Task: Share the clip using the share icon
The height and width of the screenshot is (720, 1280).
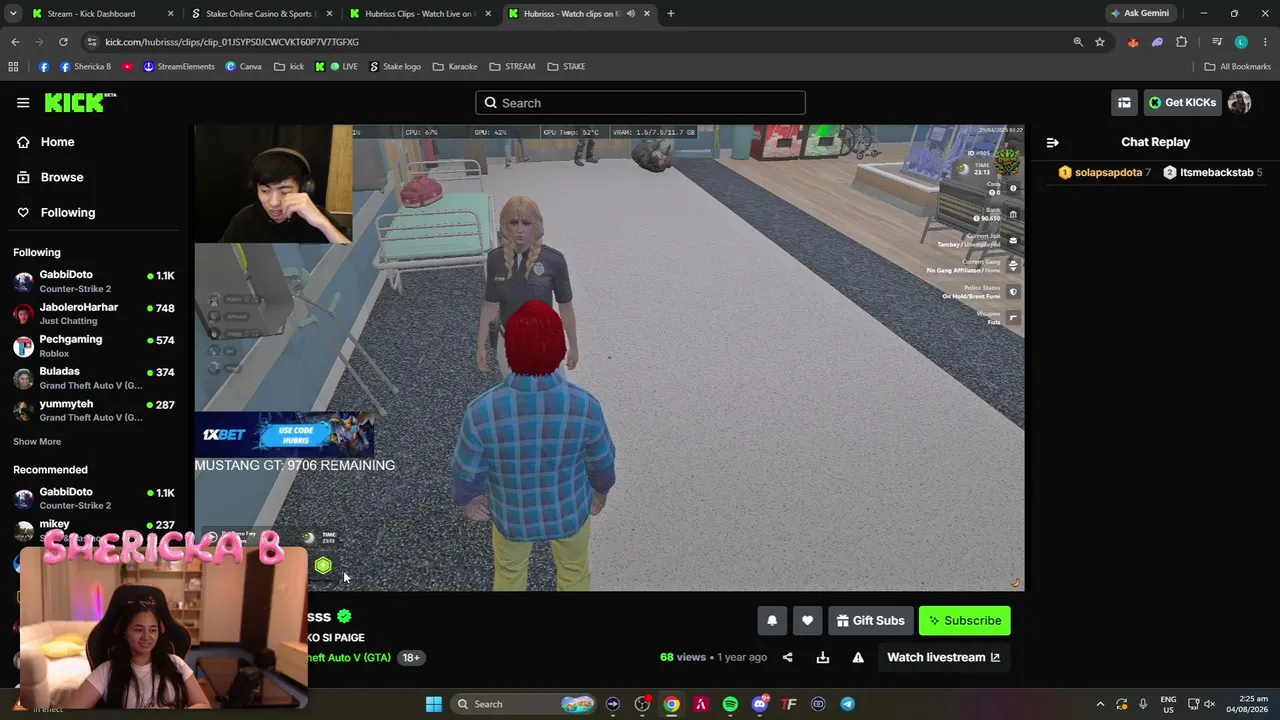Action: coord(787,657)
